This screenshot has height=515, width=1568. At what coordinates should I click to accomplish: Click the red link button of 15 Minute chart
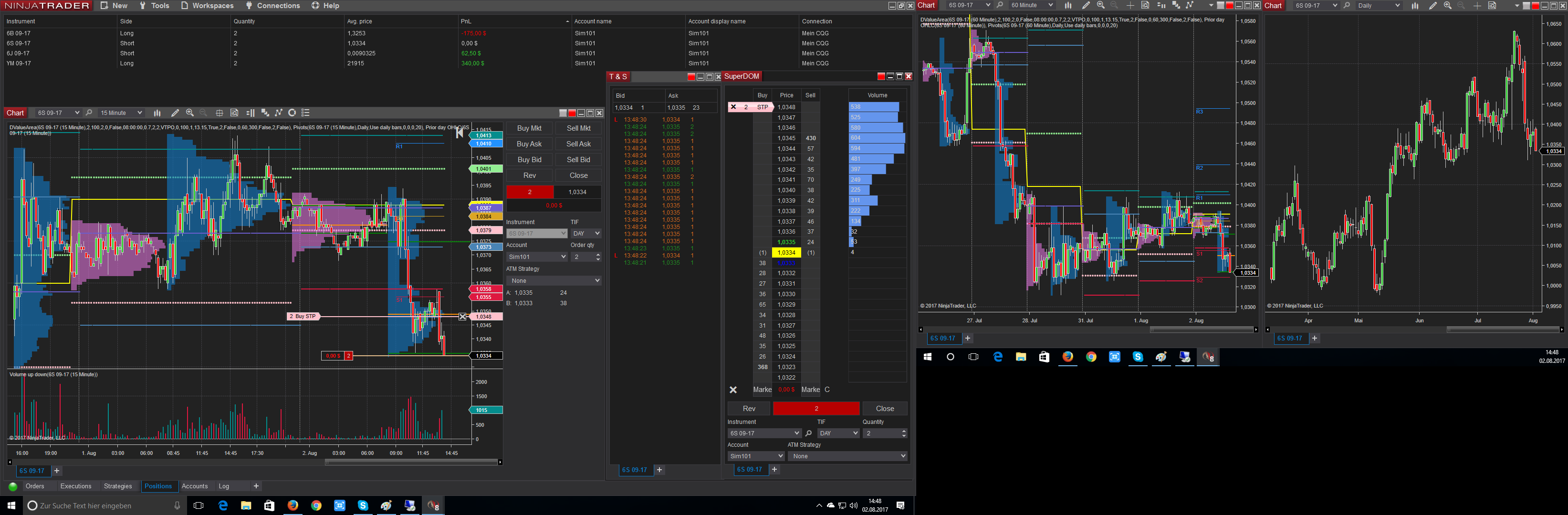(572, 113)
